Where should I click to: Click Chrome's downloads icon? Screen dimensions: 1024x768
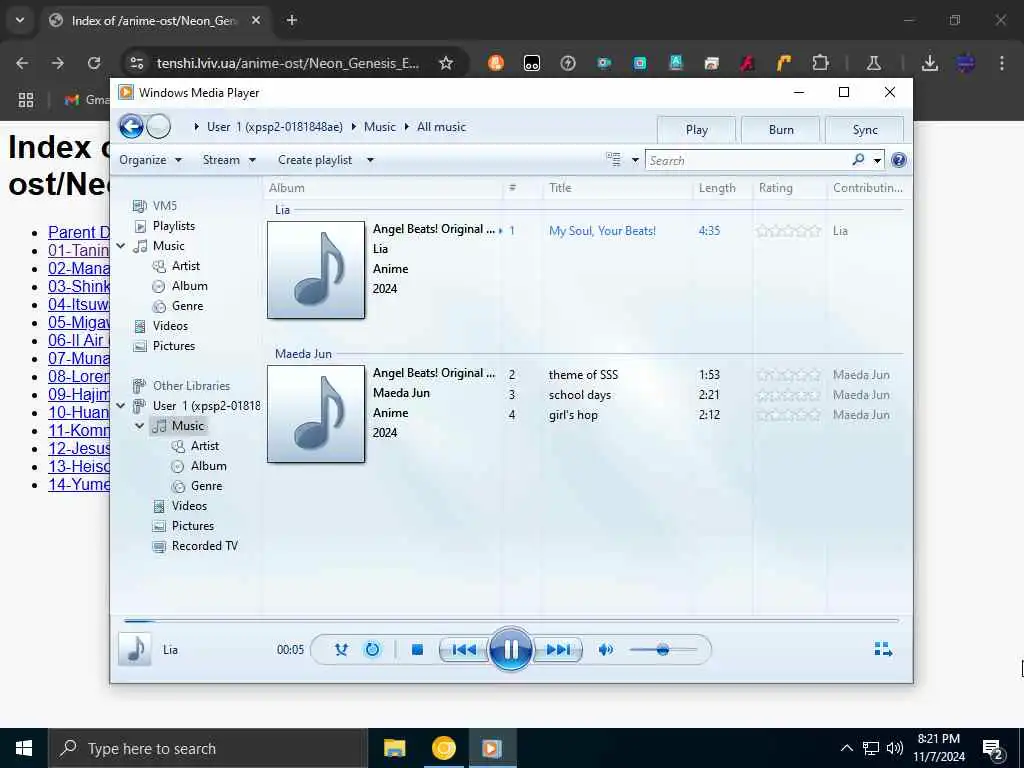(x=929, y=63)
